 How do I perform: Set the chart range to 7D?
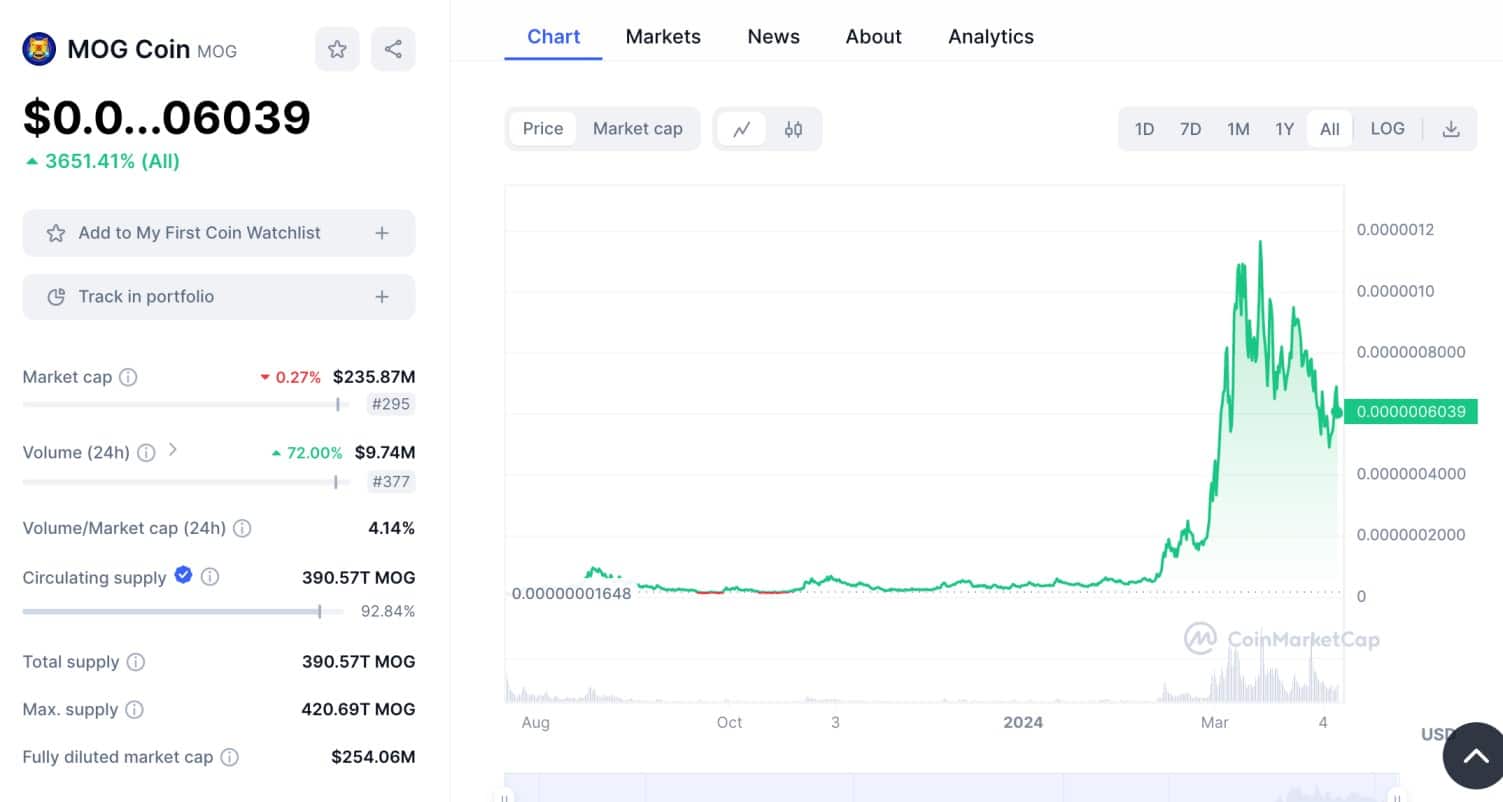click(x=1190, y=129)
